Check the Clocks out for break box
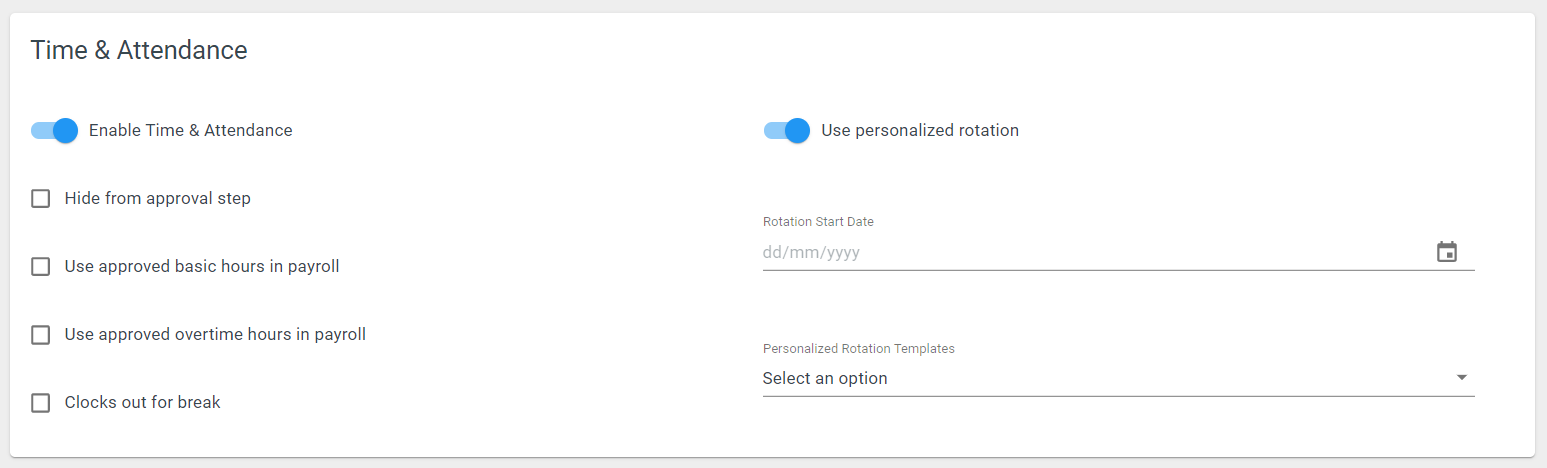The image size is (1547, 468). 40,402
